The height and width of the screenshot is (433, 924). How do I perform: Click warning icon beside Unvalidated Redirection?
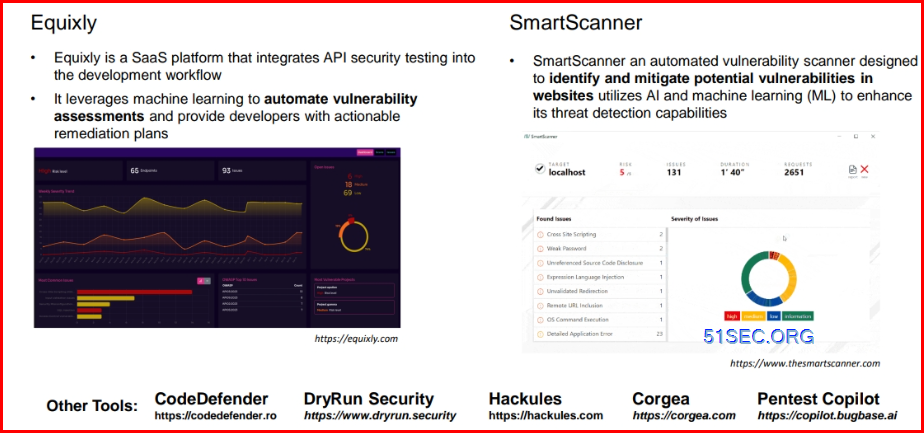click(540, 291)
